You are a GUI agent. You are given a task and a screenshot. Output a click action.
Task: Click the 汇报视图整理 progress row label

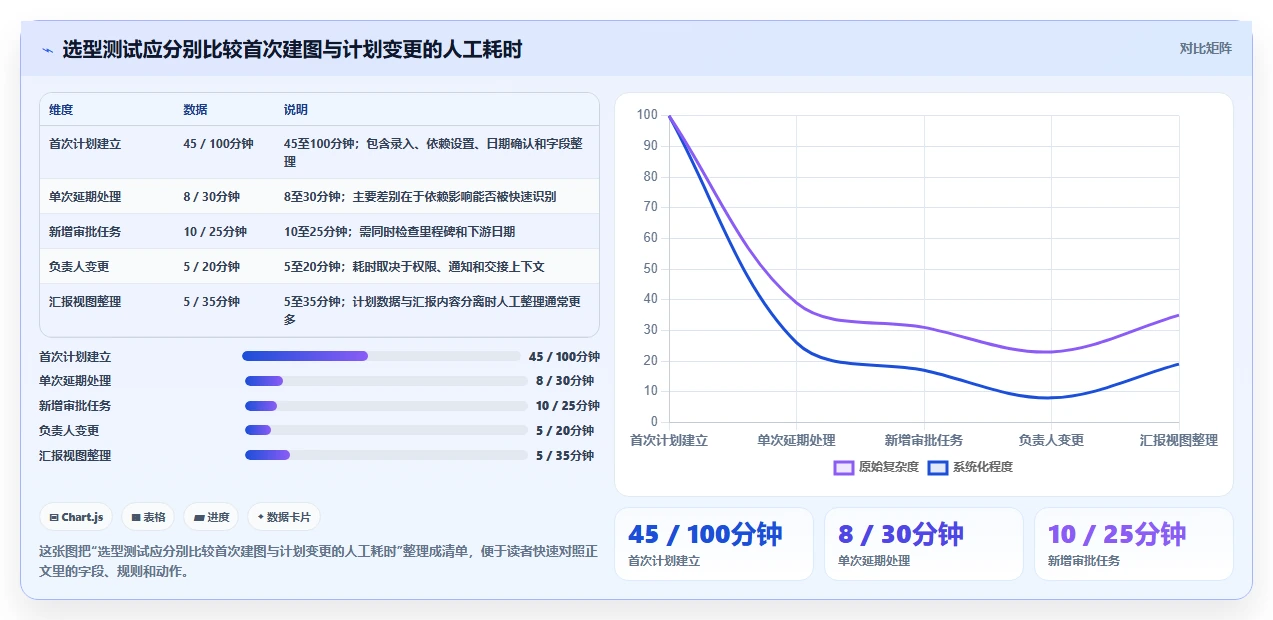click(x=75, y=456)
